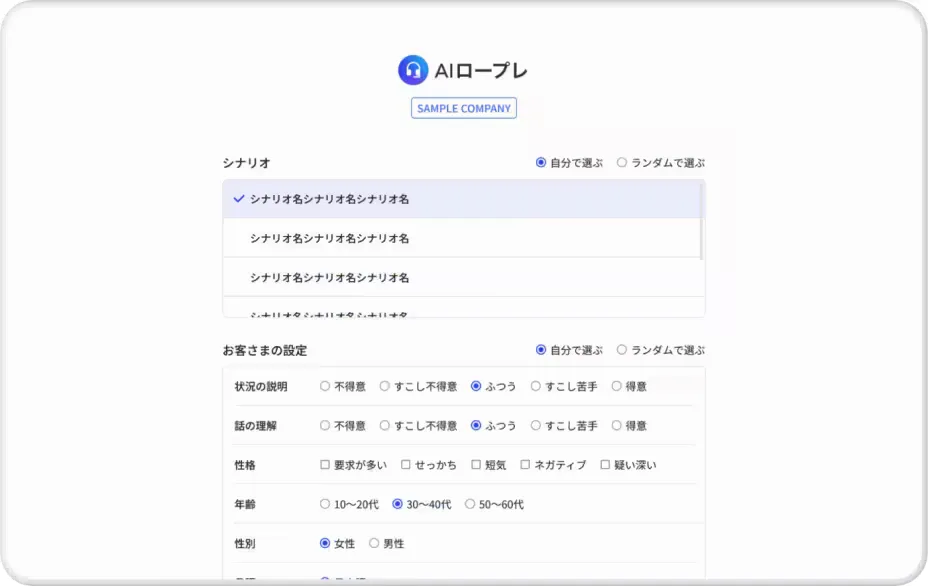Click the お客さまの設定 section heading
Image resolution: width=928 pixels, height=586 pixels.
point(265,350)
